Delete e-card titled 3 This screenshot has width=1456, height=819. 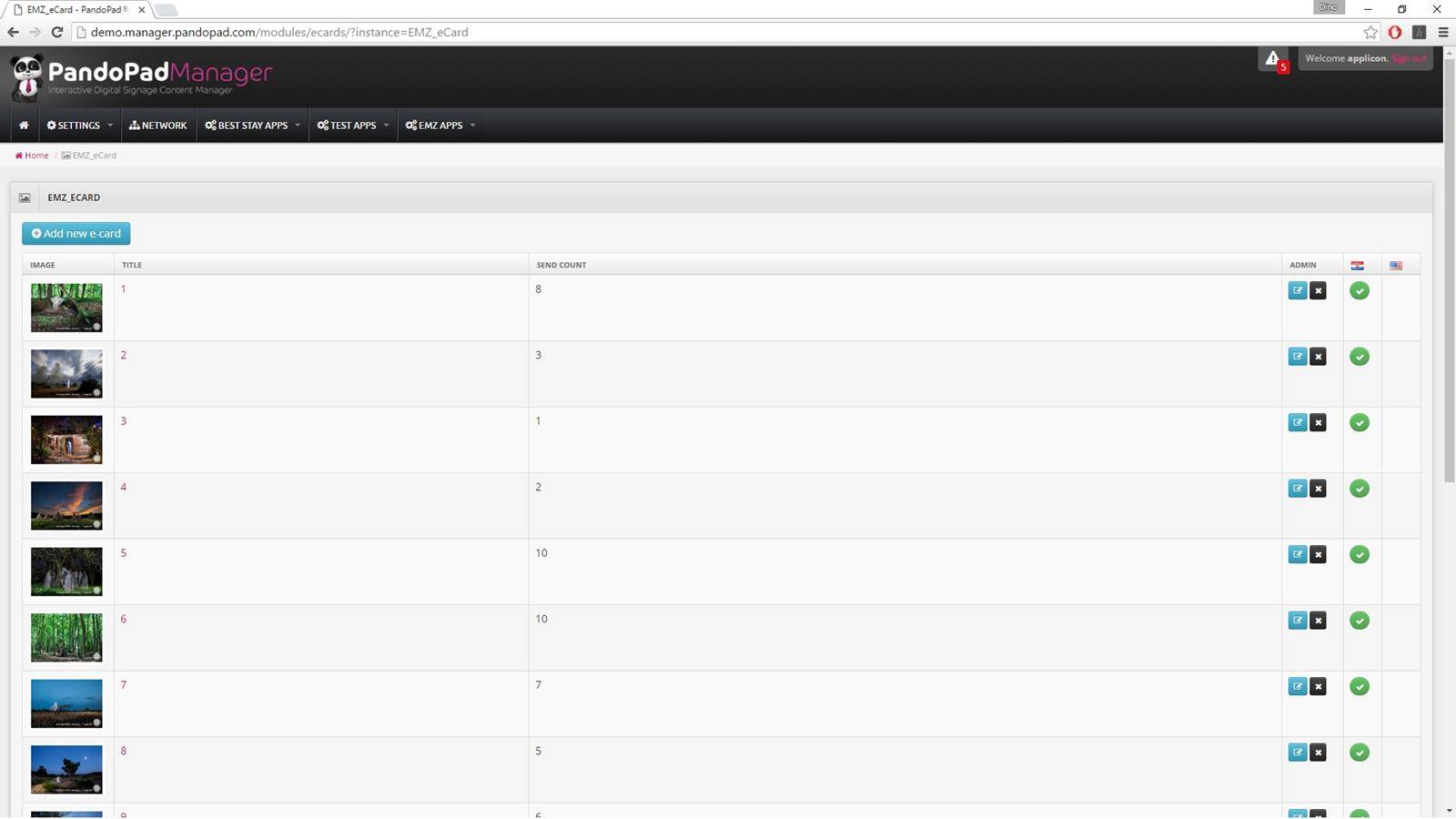[1318, 422]
